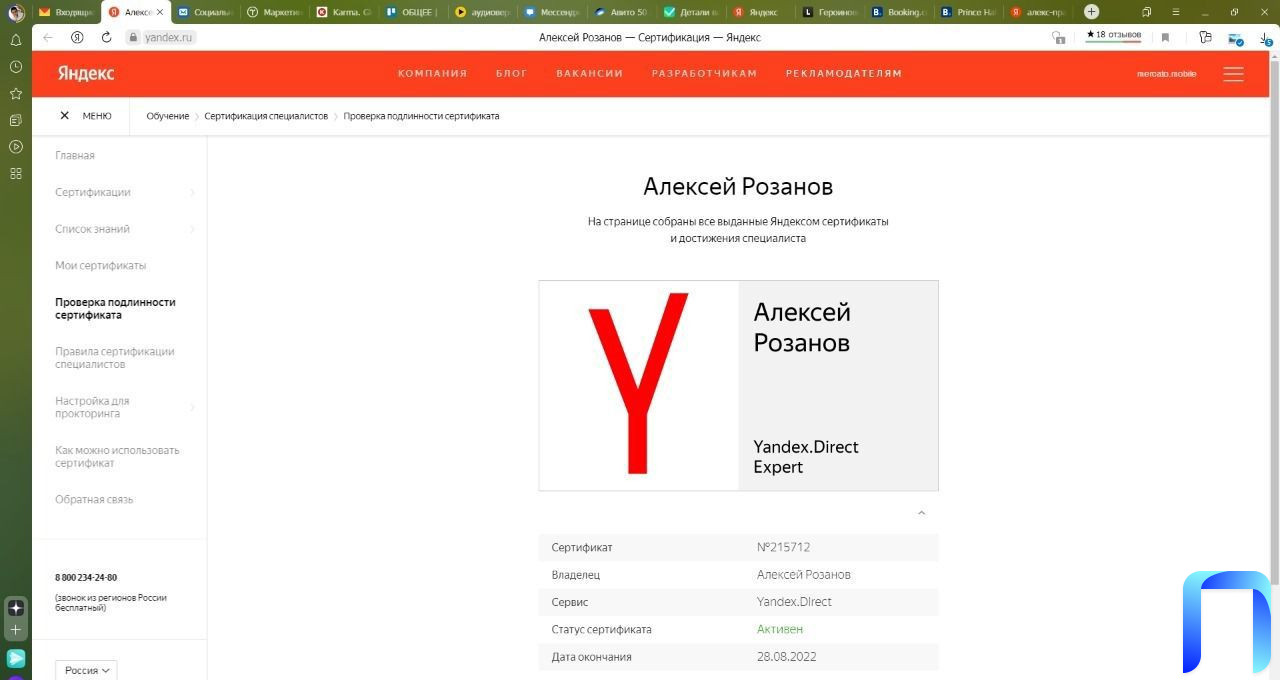Click yandex.ru address bar
The width and height of the screenshot is (1280, 680).
[x=169, y=37]
